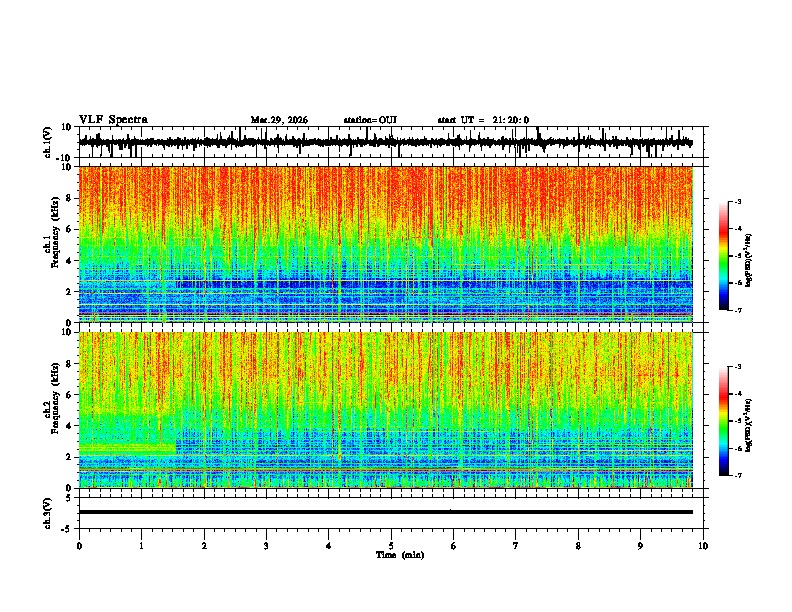The image size is (792, 612).
Task: Click the -7 label on ch.2 color scale
Action: tap(737, 475)
